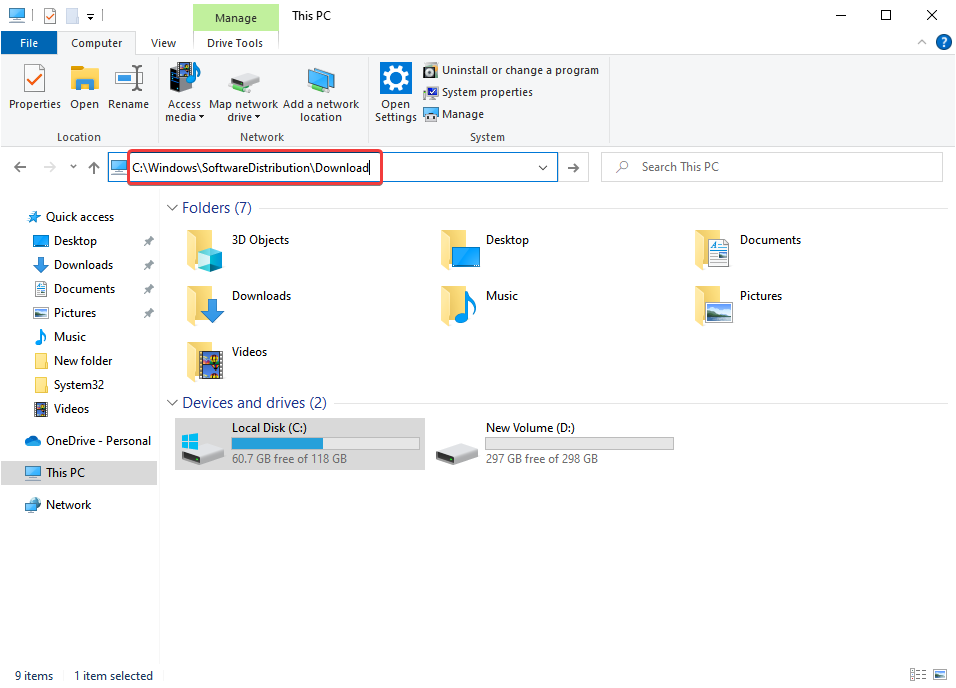
Task: Click inside the address bar path field
Action: [x=332, y=167]
